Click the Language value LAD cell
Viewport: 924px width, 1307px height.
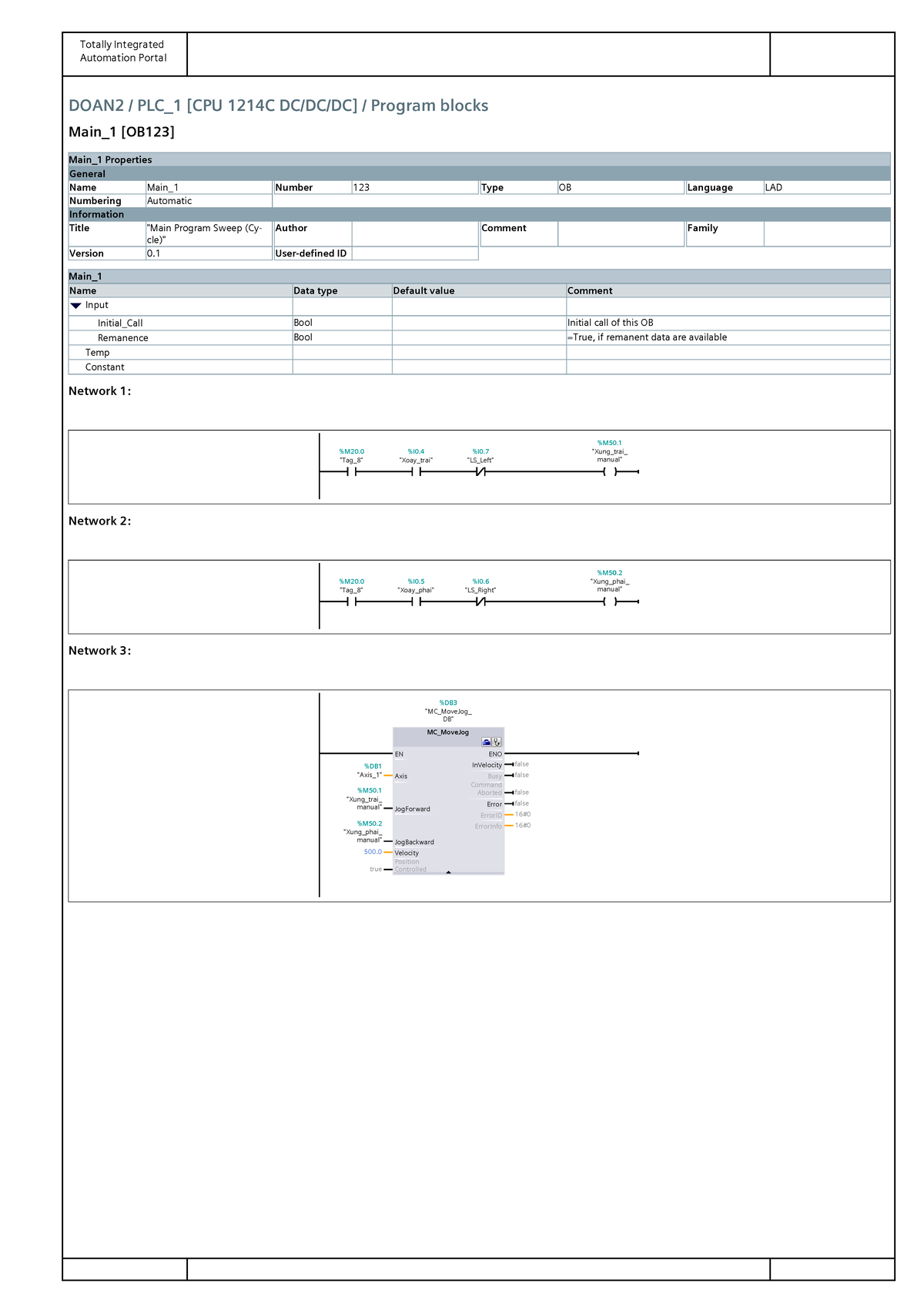click(x=827, y=187)
